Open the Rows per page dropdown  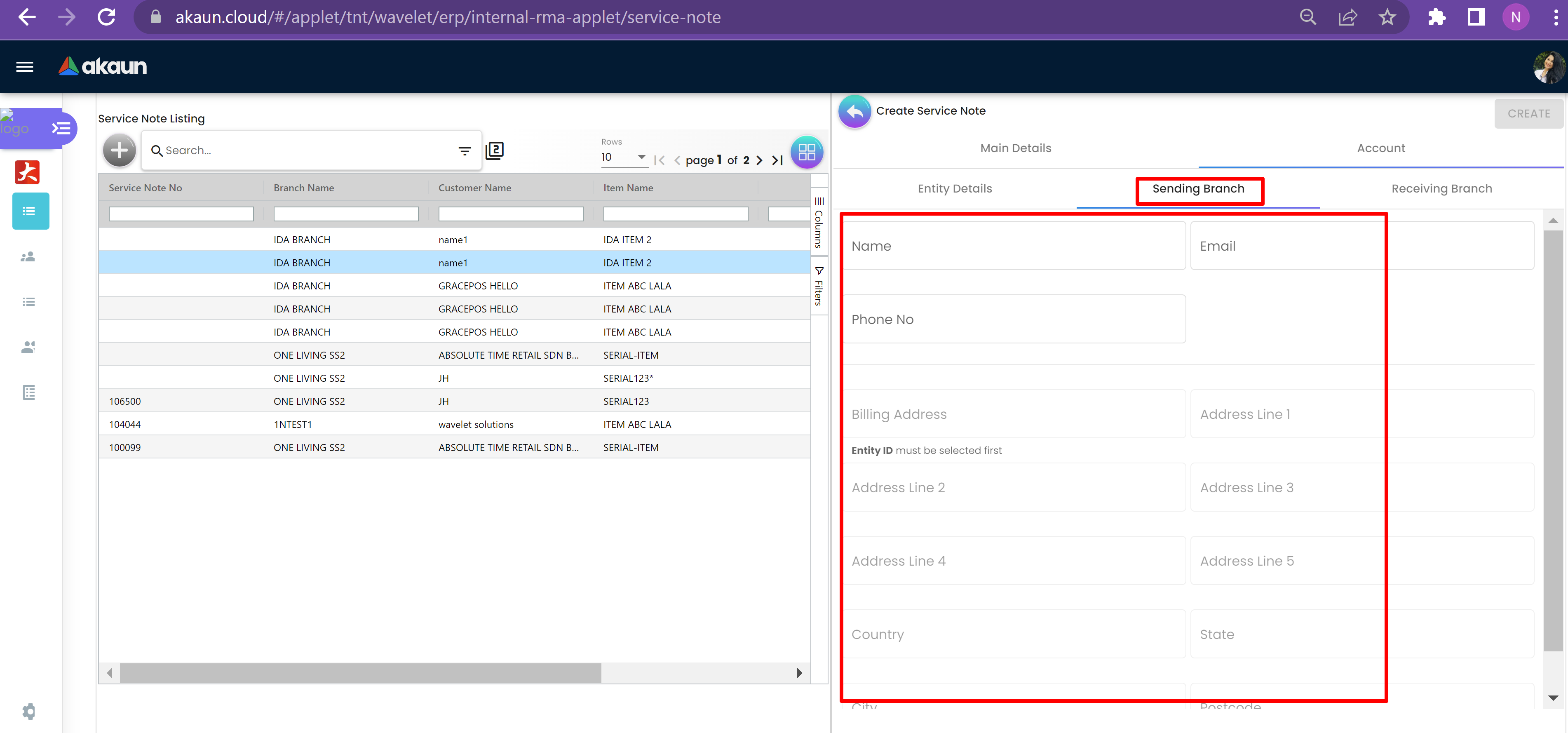(623, 157)
